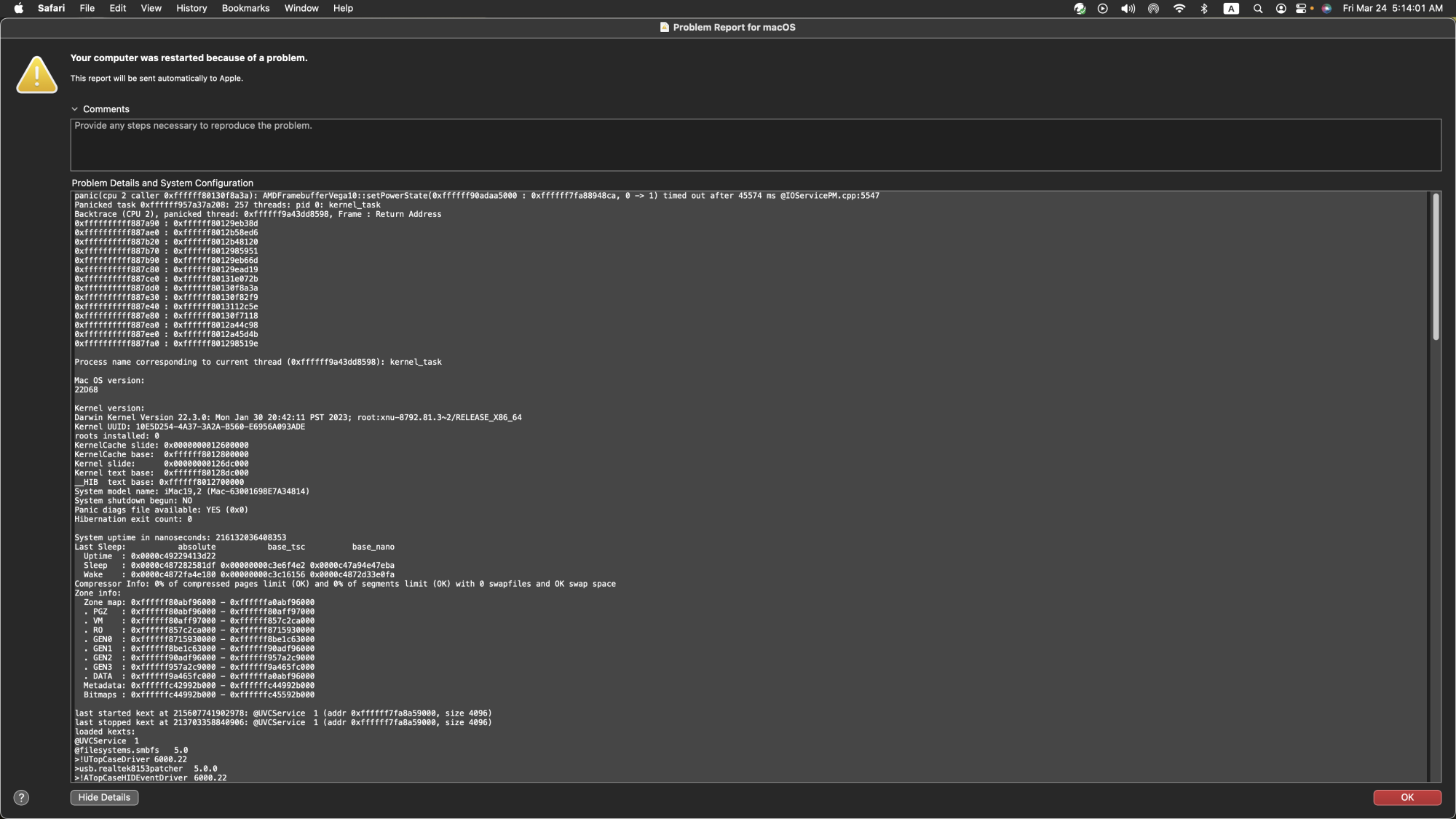Open the Bluetooth menu
This screenshot has width=1456, height=819.
click(1204, 9)
